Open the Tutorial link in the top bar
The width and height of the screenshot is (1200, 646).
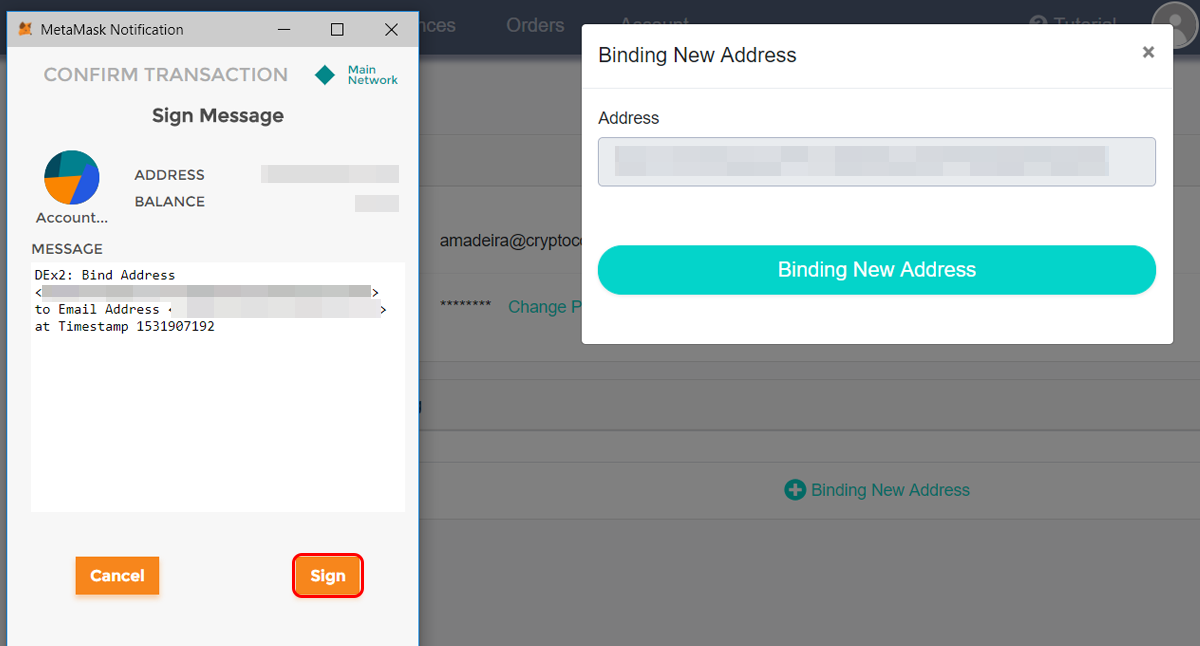[1073, 24]
